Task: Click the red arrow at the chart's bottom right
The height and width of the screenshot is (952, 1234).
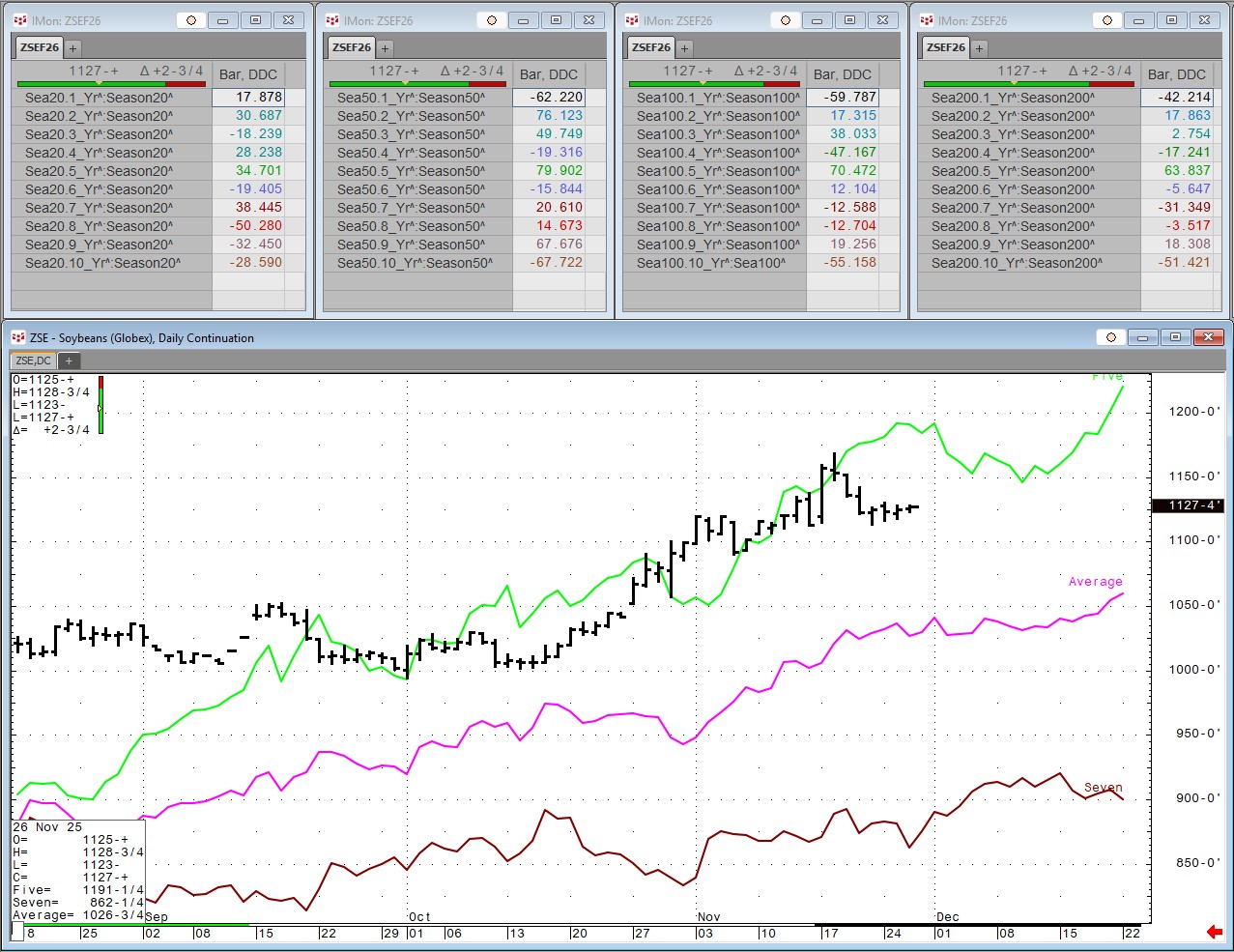Action: [x=1214, y=932]
